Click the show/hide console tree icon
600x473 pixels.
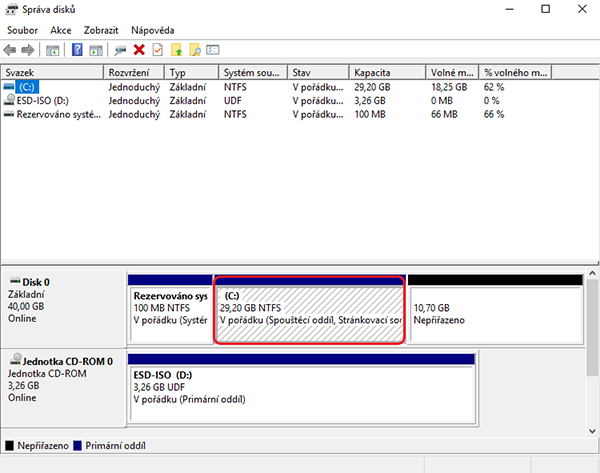[x=52, y=49]
